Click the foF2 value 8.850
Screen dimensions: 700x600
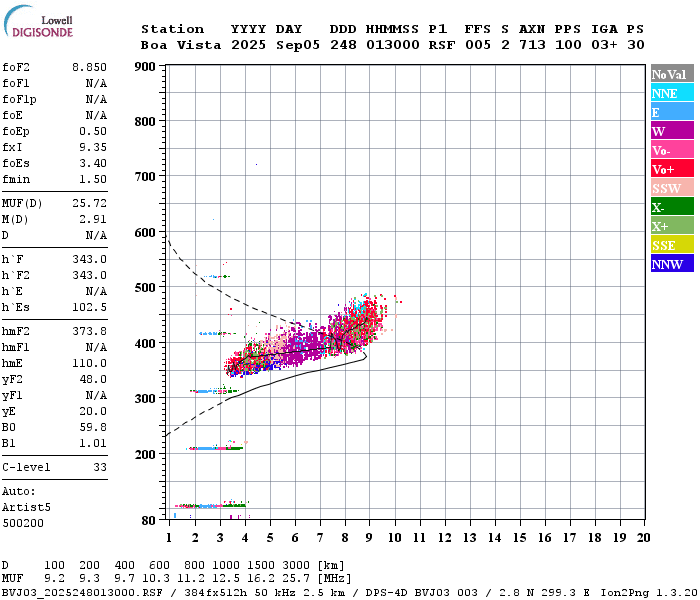pyautogui.click(x=89, y=67)
